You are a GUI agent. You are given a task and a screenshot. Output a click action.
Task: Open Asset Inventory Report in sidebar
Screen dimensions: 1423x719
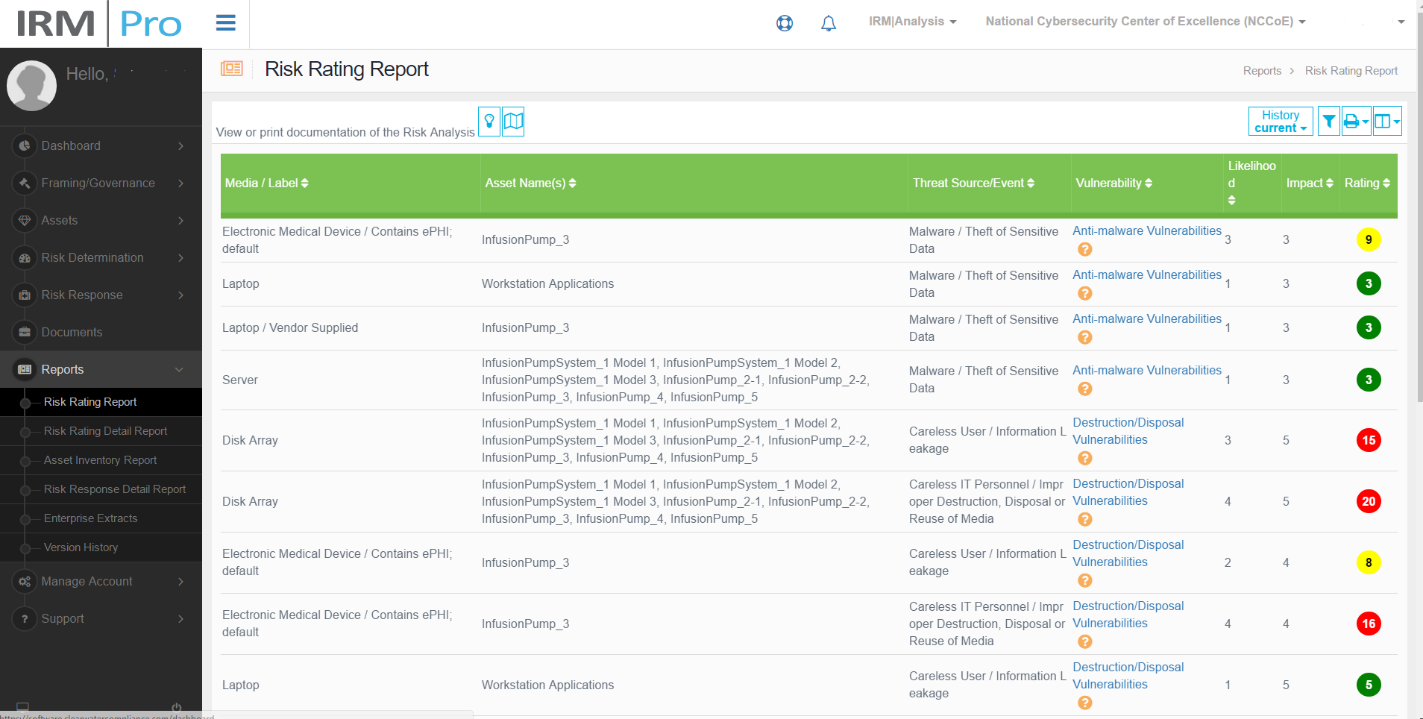click(x=100, y=460)
